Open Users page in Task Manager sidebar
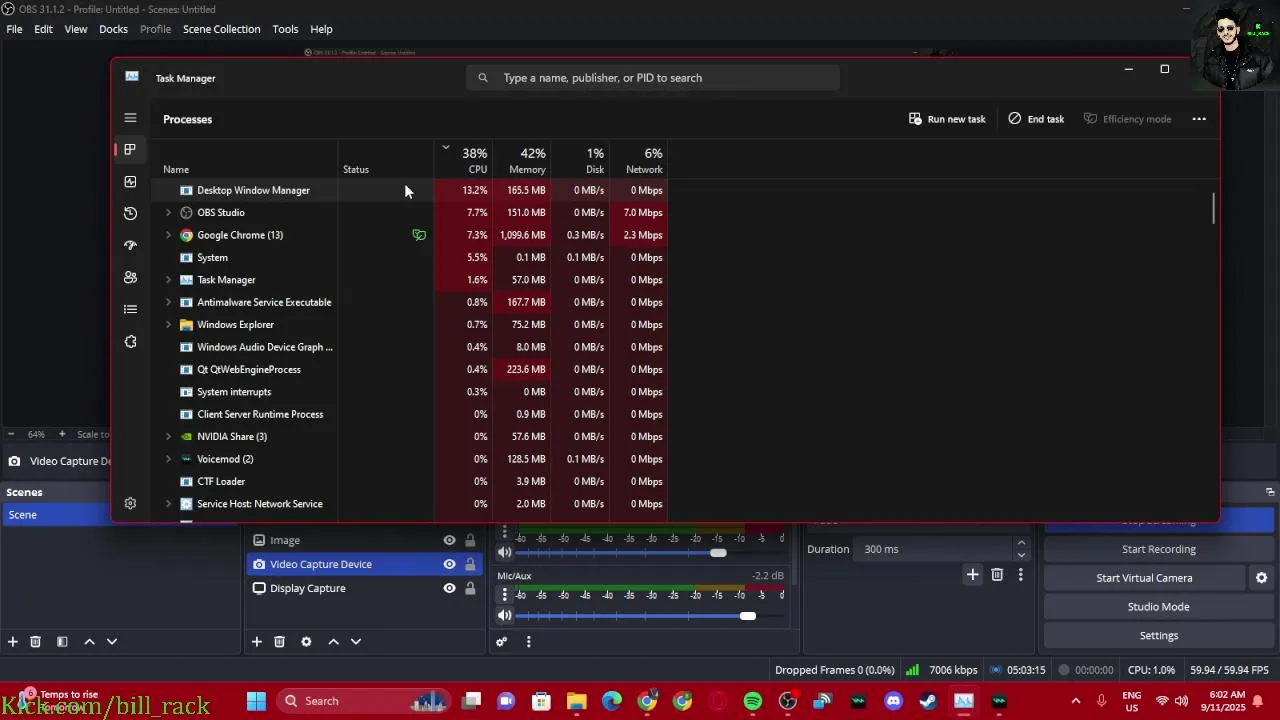 (130, 277)
